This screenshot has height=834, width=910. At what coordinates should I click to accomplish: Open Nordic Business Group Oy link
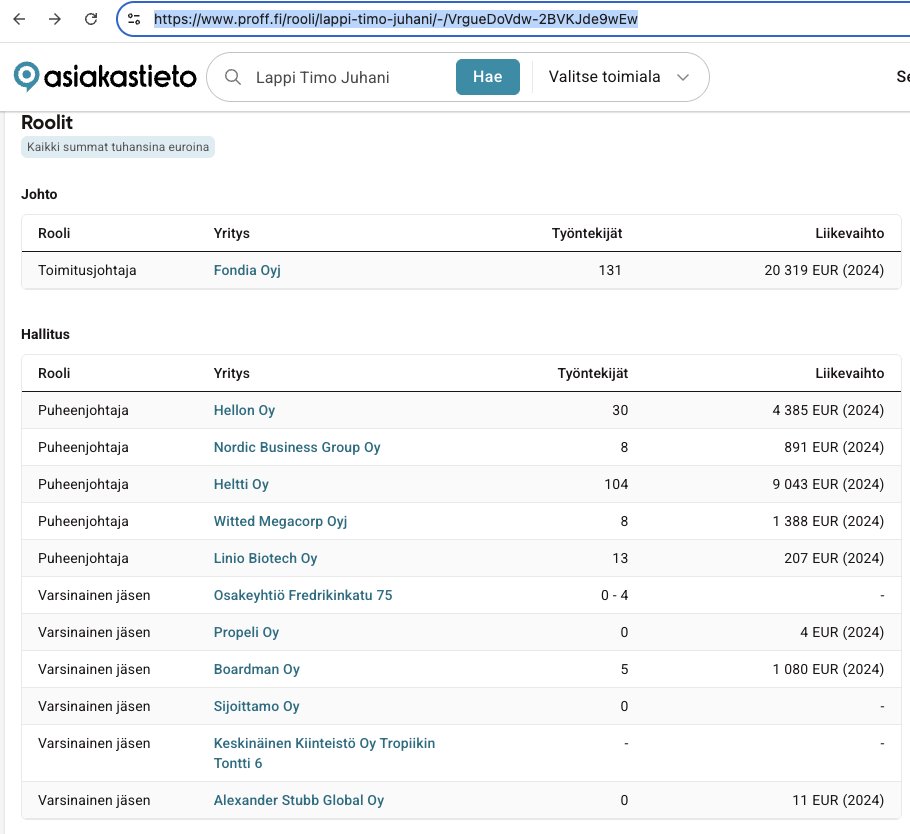point(297,447)
